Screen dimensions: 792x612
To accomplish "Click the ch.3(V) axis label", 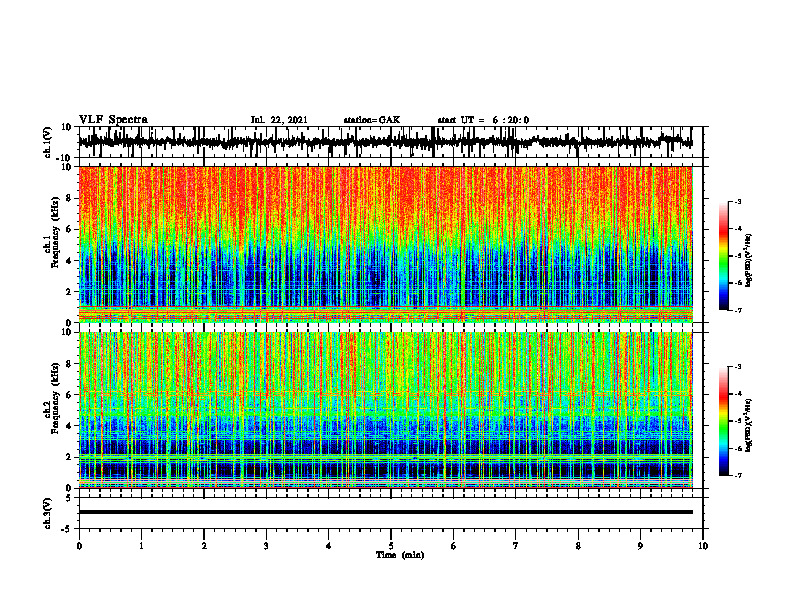I will tap(48, 513).
